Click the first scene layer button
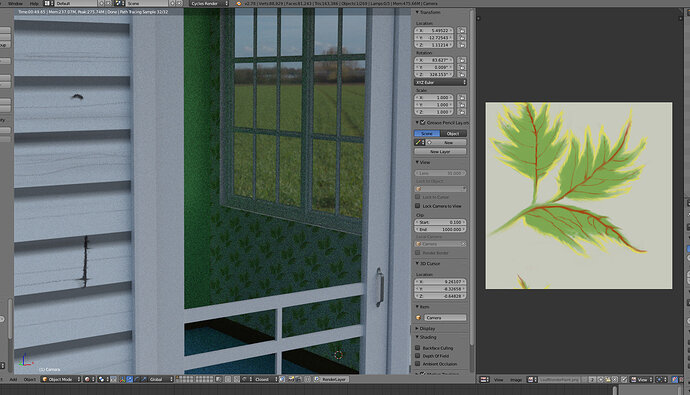The width and height of the screenshot is (690, 395). (178, 378)
